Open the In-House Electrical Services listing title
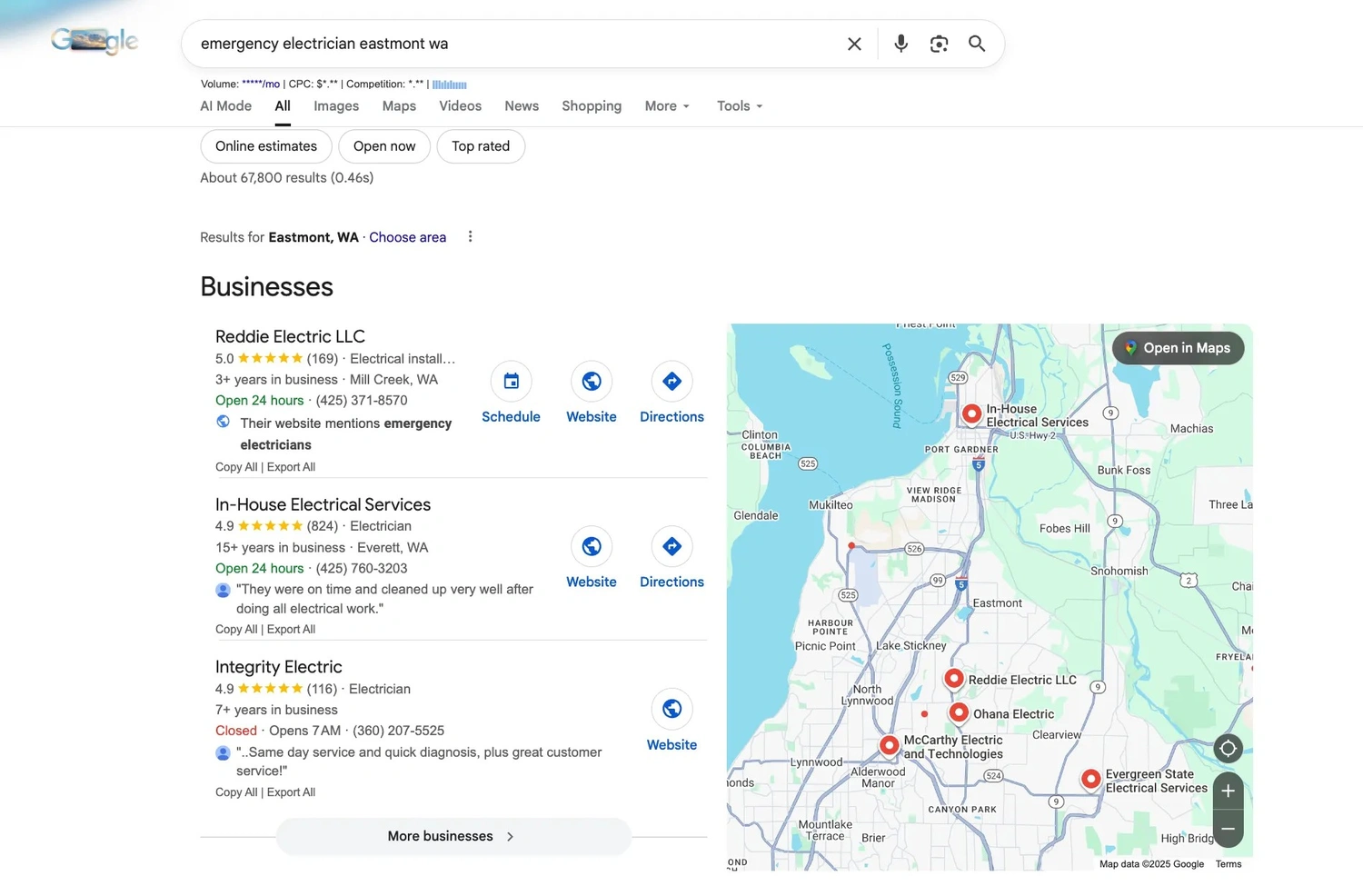This screenshot has width=1363, height=896. [x=323, y=504]
